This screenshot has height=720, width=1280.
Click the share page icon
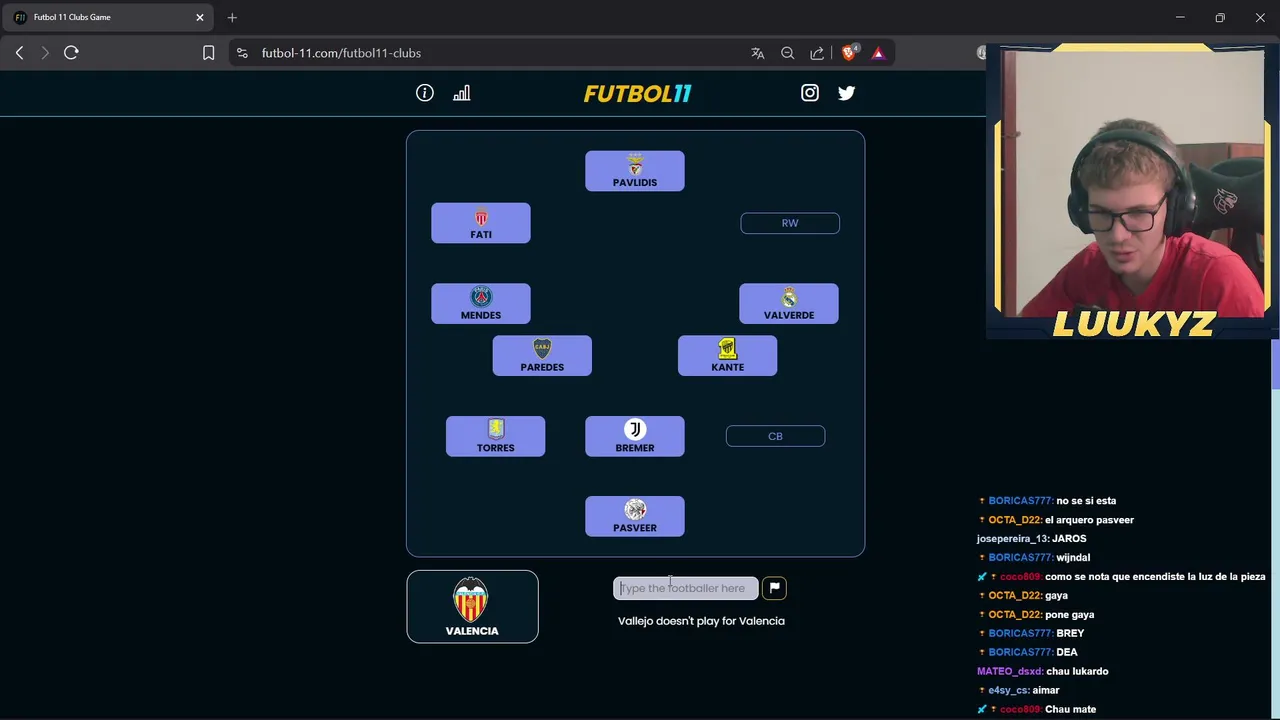817,53
